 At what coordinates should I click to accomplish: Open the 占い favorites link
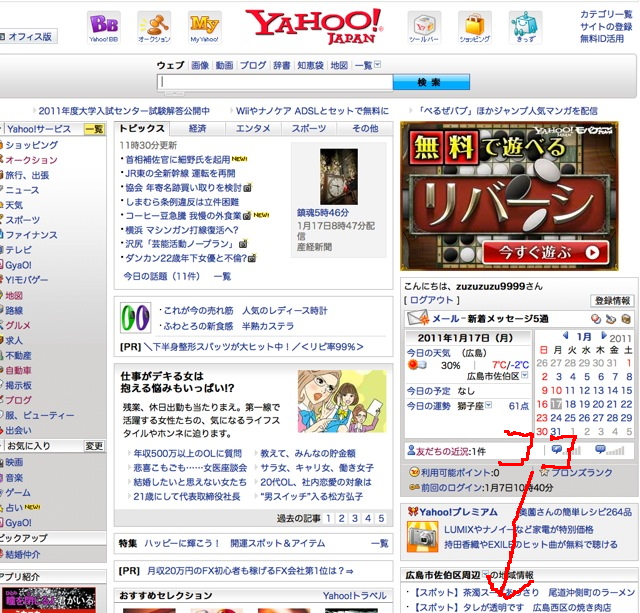pos(14,507)
